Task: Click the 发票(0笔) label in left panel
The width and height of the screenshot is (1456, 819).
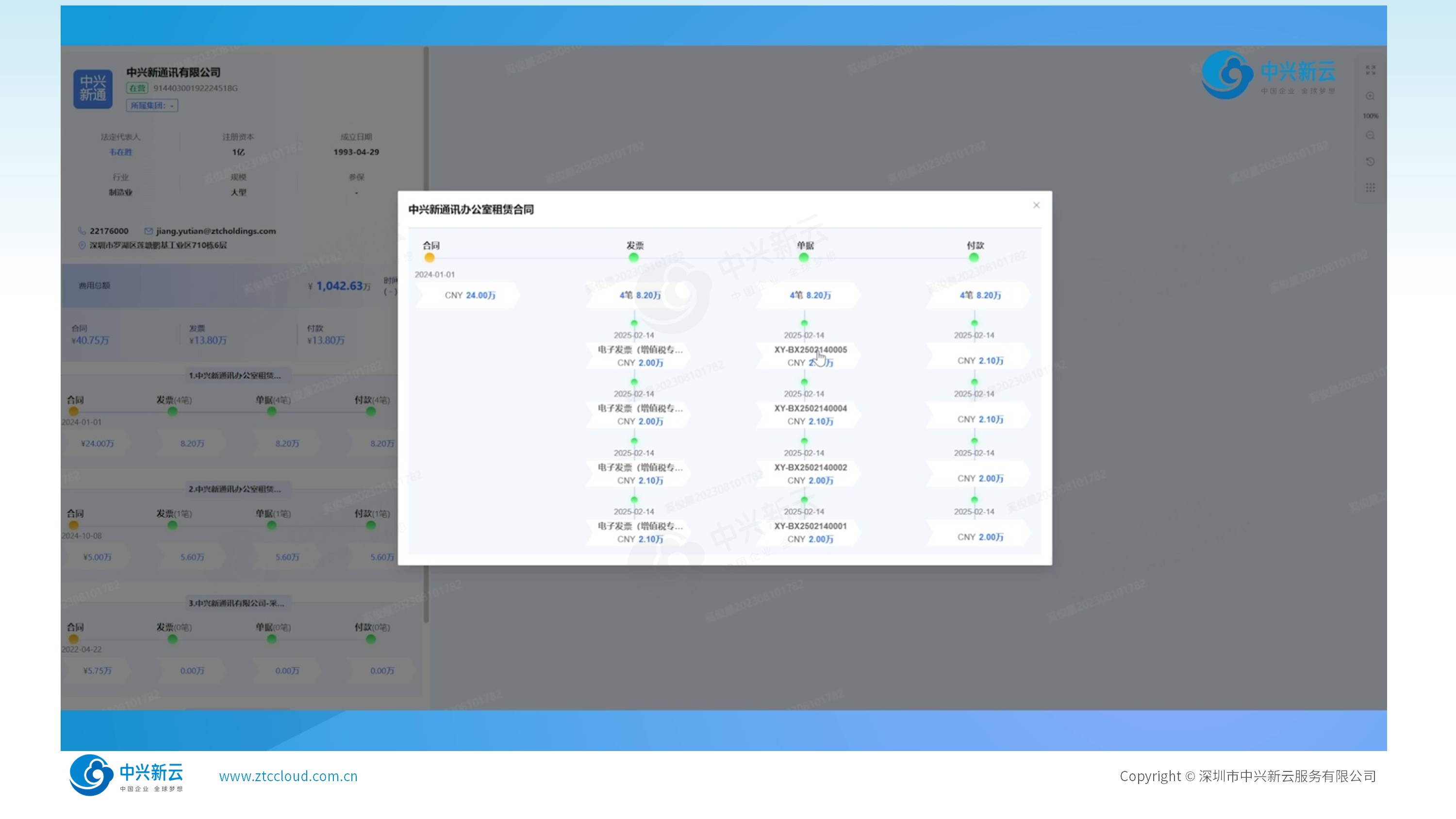Action: pos(174,627)
